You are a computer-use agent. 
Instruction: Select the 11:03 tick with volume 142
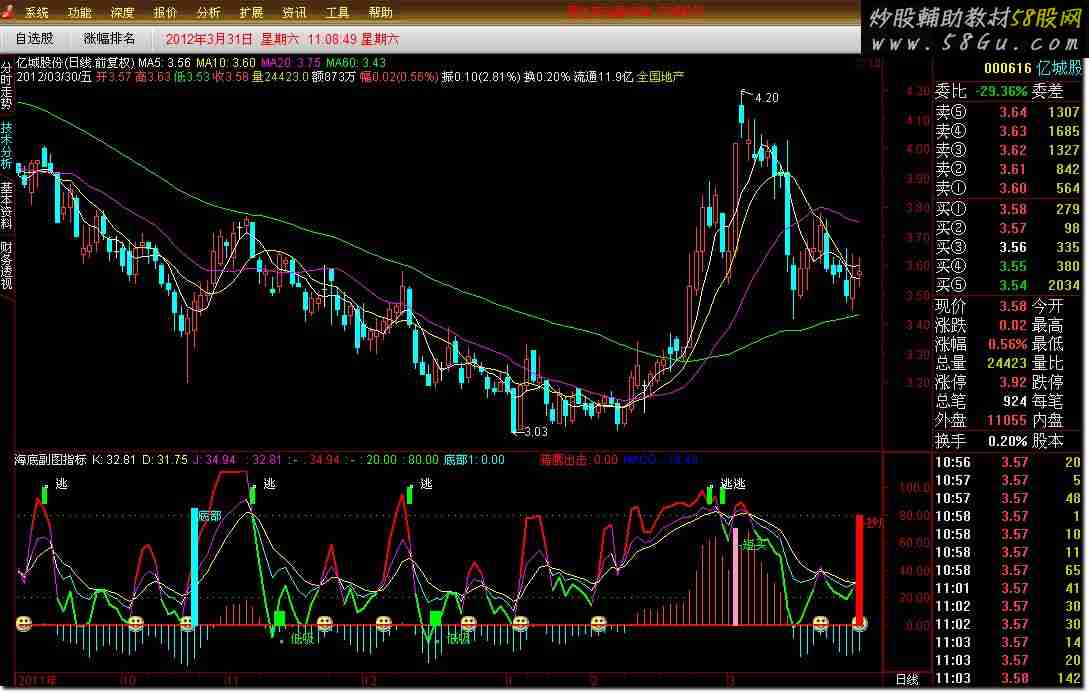1008,679
